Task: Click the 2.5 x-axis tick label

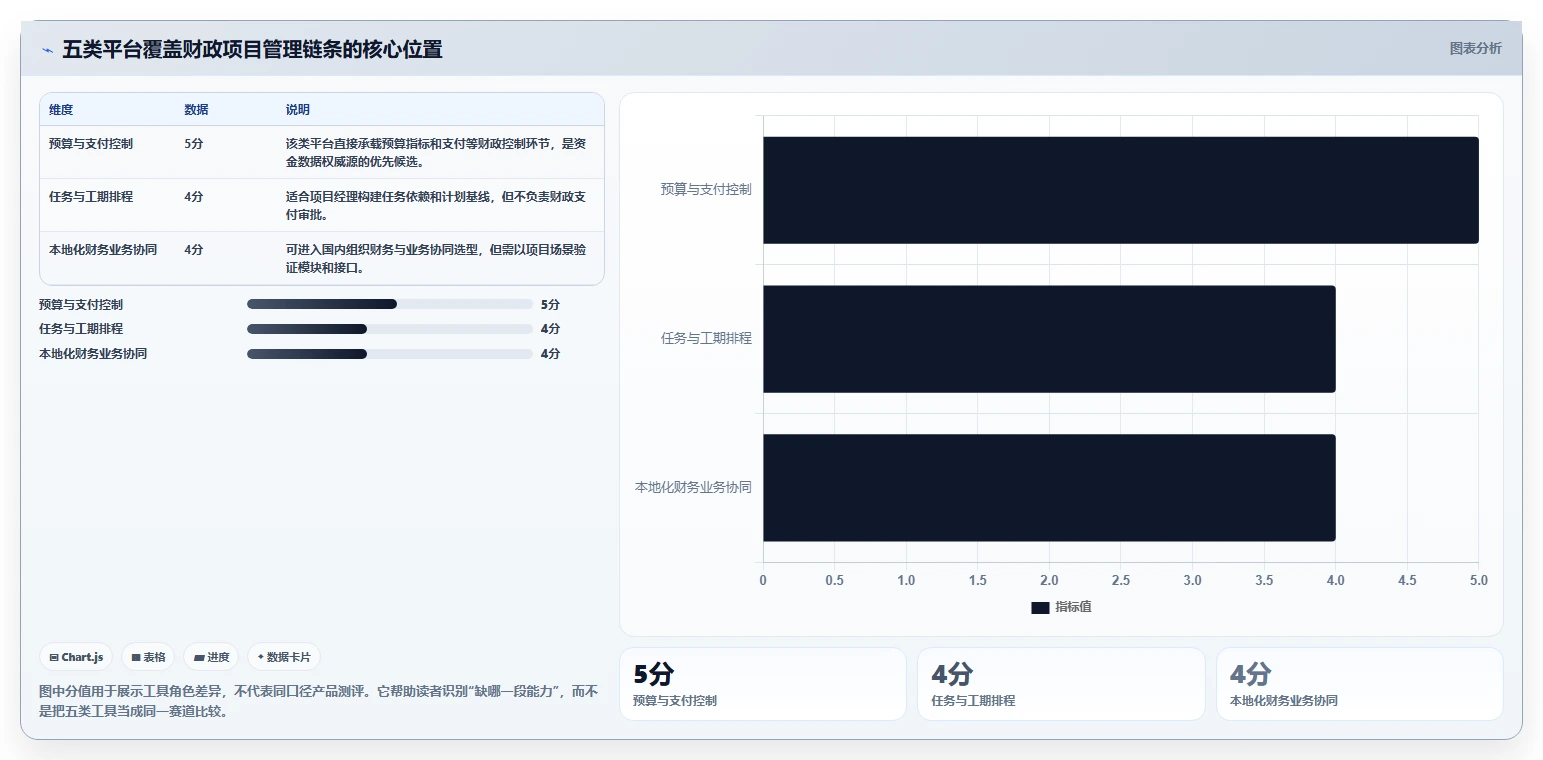Action: (1120, 581)
